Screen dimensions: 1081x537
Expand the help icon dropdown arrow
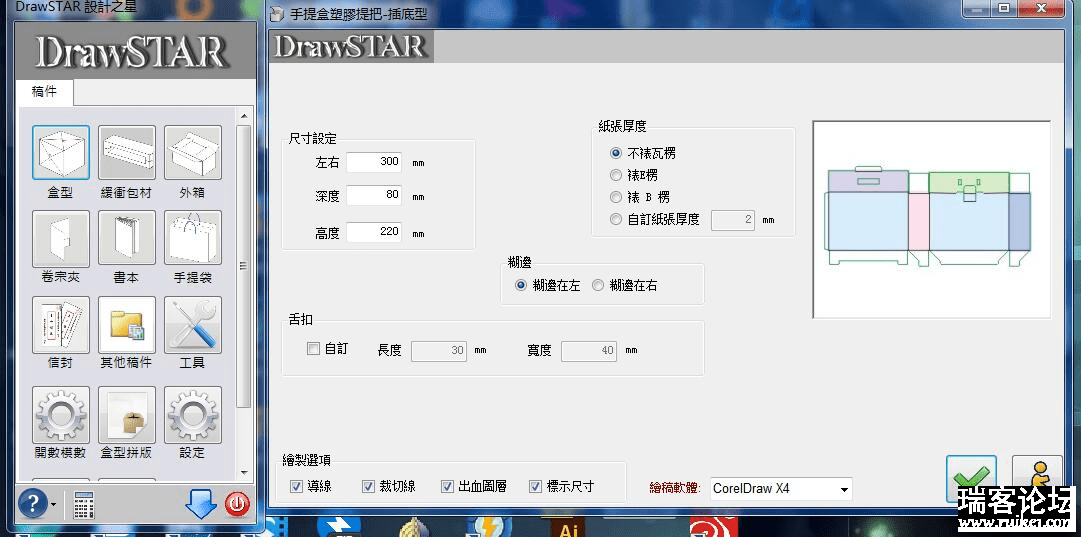pos(53,505)
